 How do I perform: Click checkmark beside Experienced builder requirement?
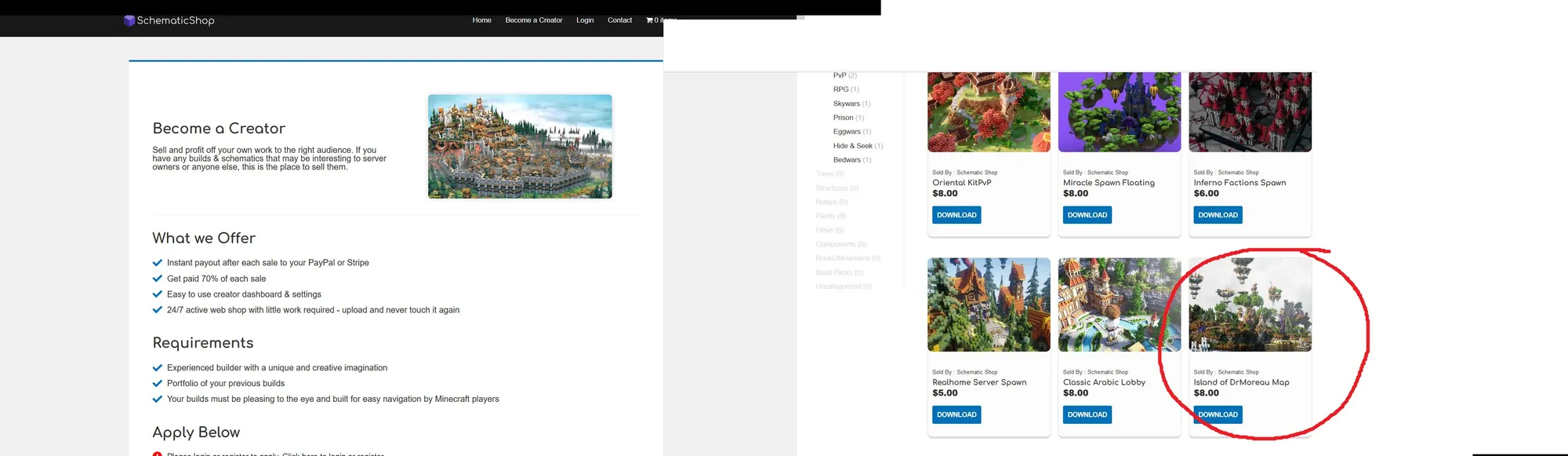(x=158, y=368)
